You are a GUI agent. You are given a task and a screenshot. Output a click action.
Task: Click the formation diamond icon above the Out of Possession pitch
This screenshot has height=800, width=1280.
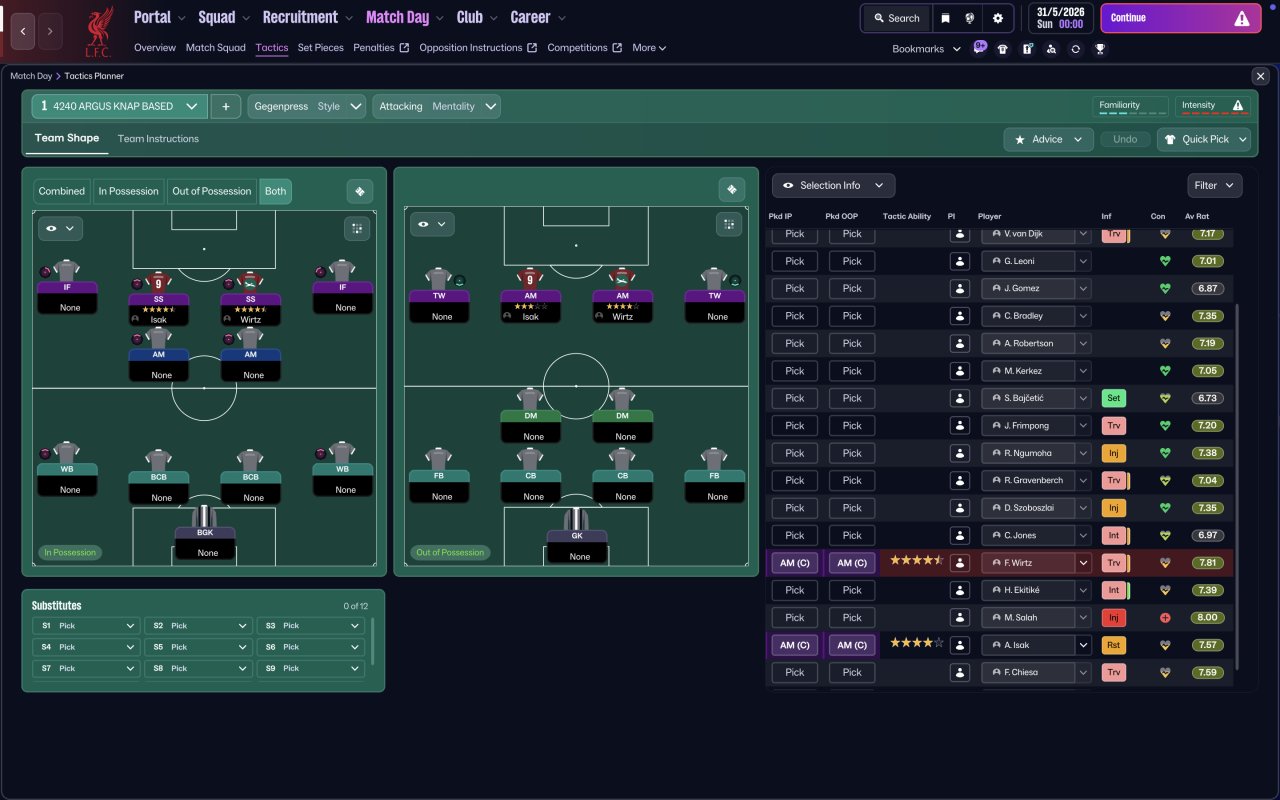click(x=732, y=190)
